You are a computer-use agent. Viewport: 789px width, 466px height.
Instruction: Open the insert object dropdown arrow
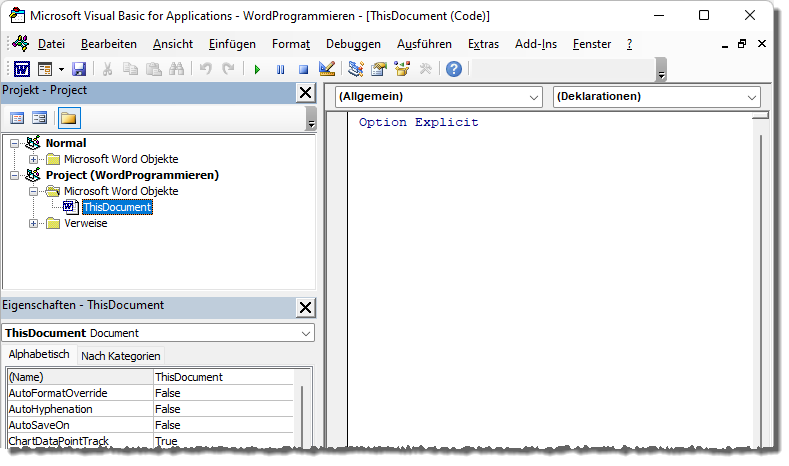point(61,69)
